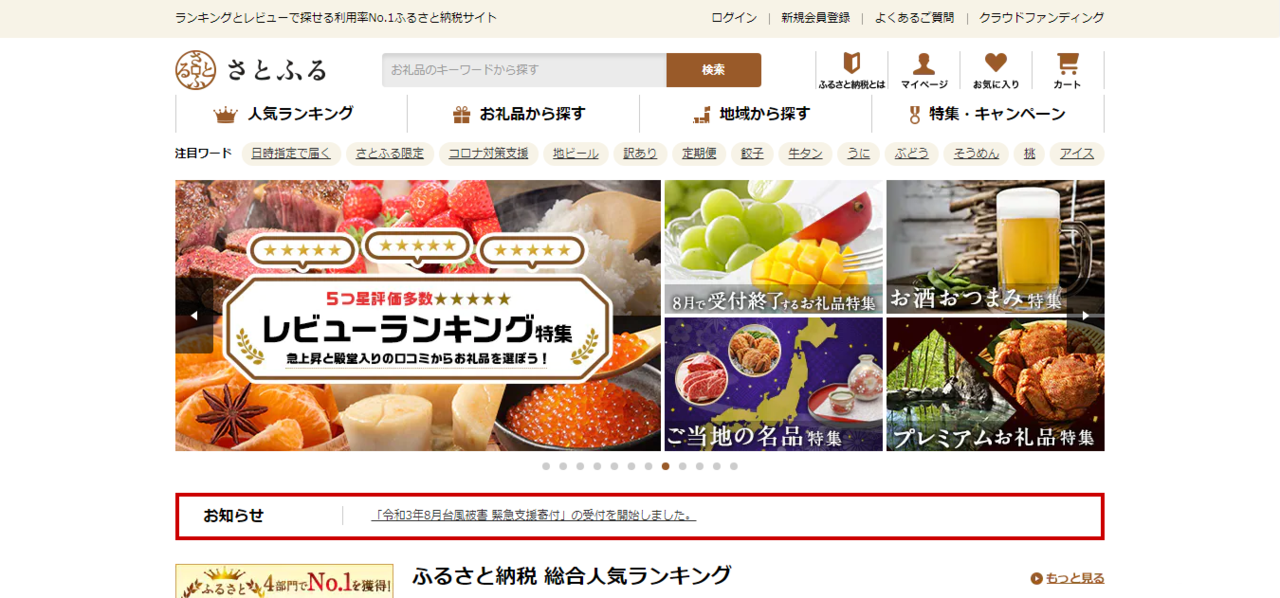The image size is (1280, 598).
Task: Open the お礼品から探す menu
Action: 523,114
